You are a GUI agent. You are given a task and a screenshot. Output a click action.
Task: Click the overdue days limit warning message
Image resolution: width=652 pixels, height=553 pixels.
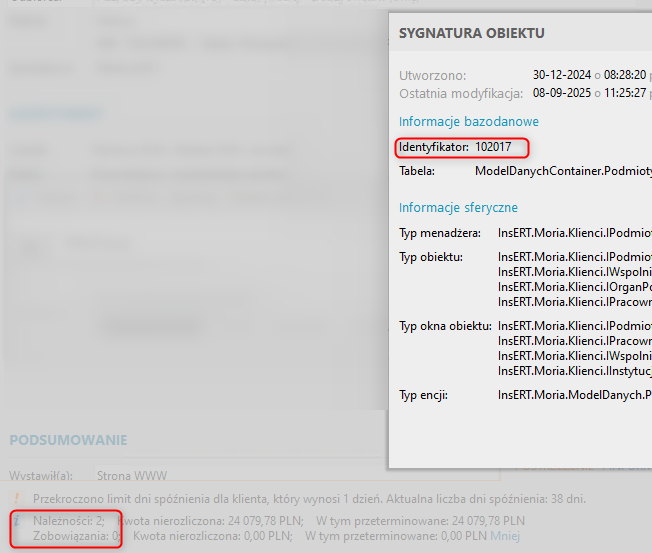click(x=310, y=498)
